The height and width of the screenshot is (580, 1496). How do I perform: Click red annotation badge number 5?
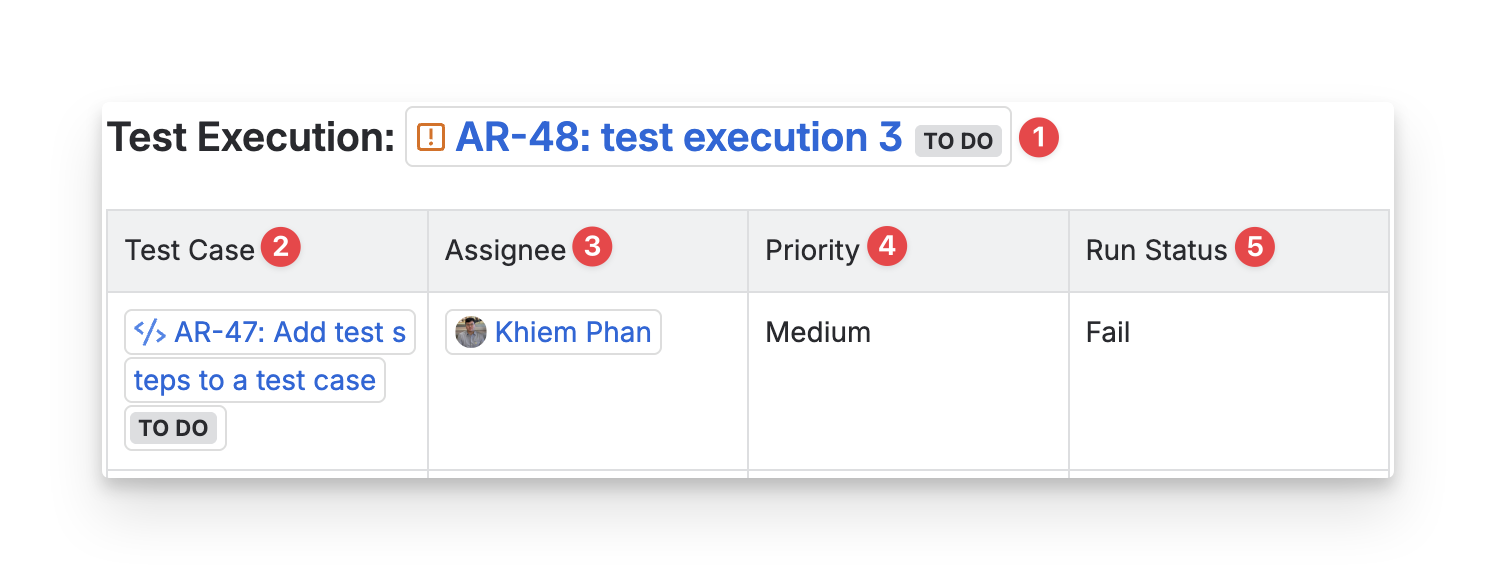1255,247
